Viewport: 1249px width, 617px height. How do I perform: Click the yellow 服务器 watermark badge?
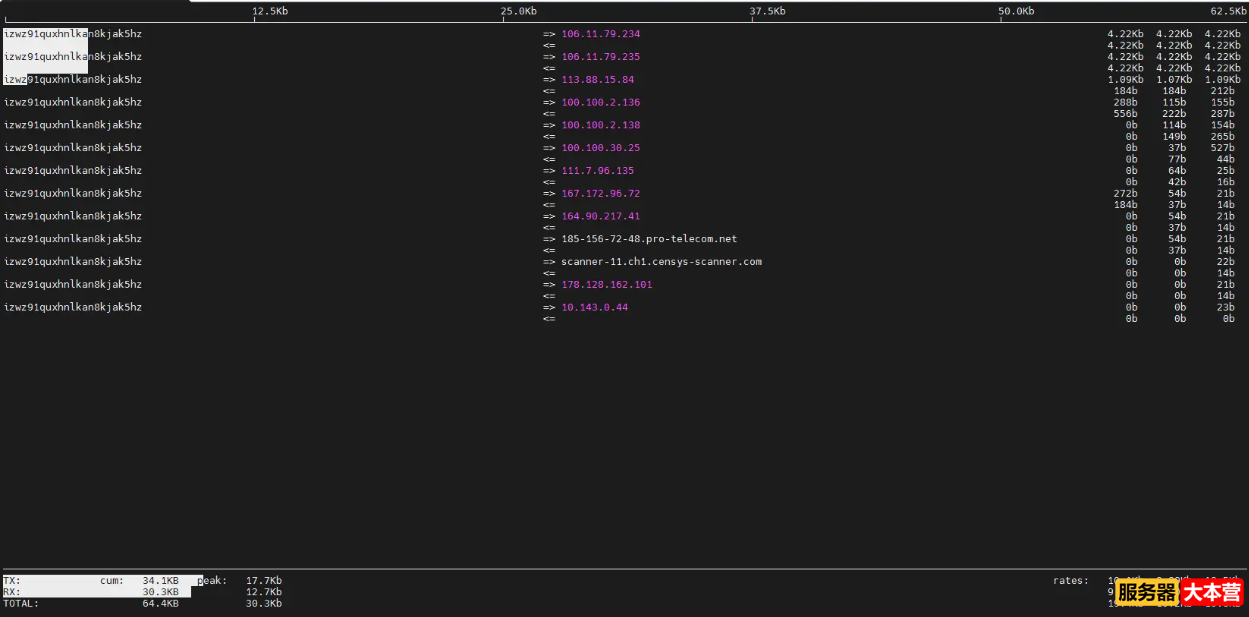1147,593
